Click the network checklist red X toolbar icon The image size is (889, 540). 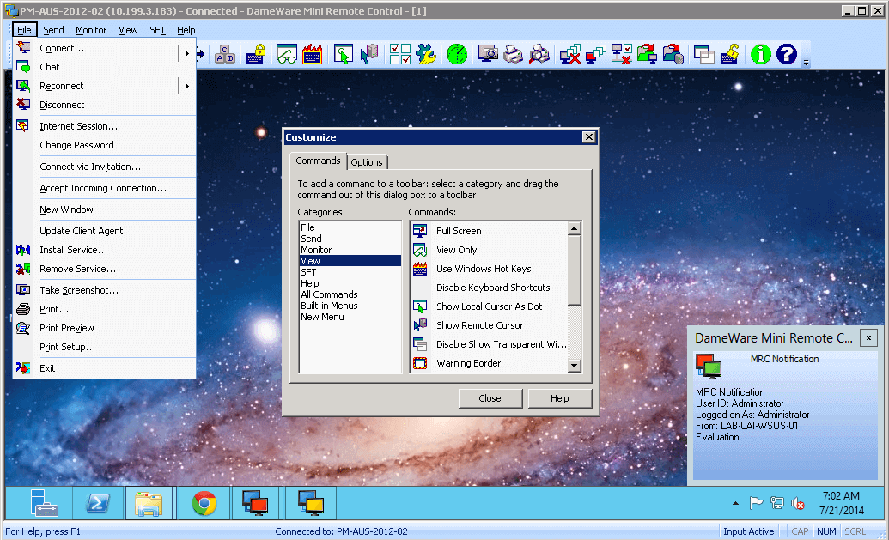click(x=621, y=54)
